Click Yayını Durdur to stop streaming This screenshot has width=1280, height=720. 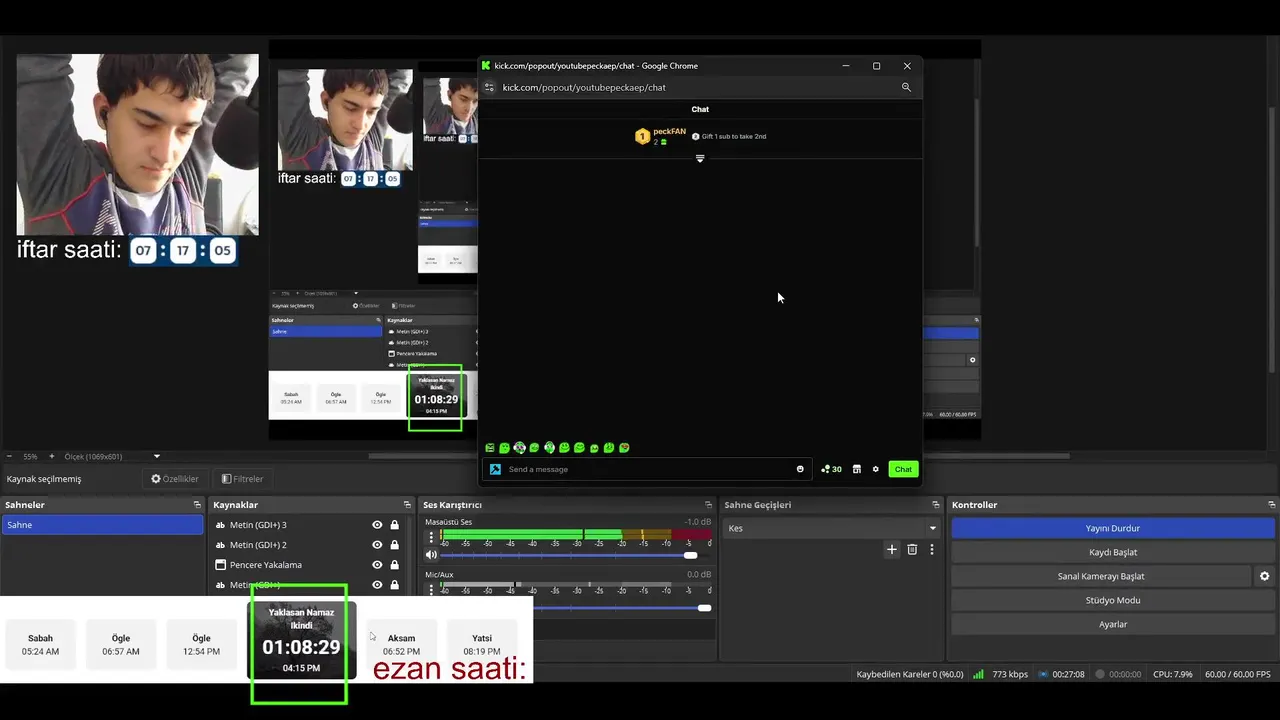[1113, 528]
